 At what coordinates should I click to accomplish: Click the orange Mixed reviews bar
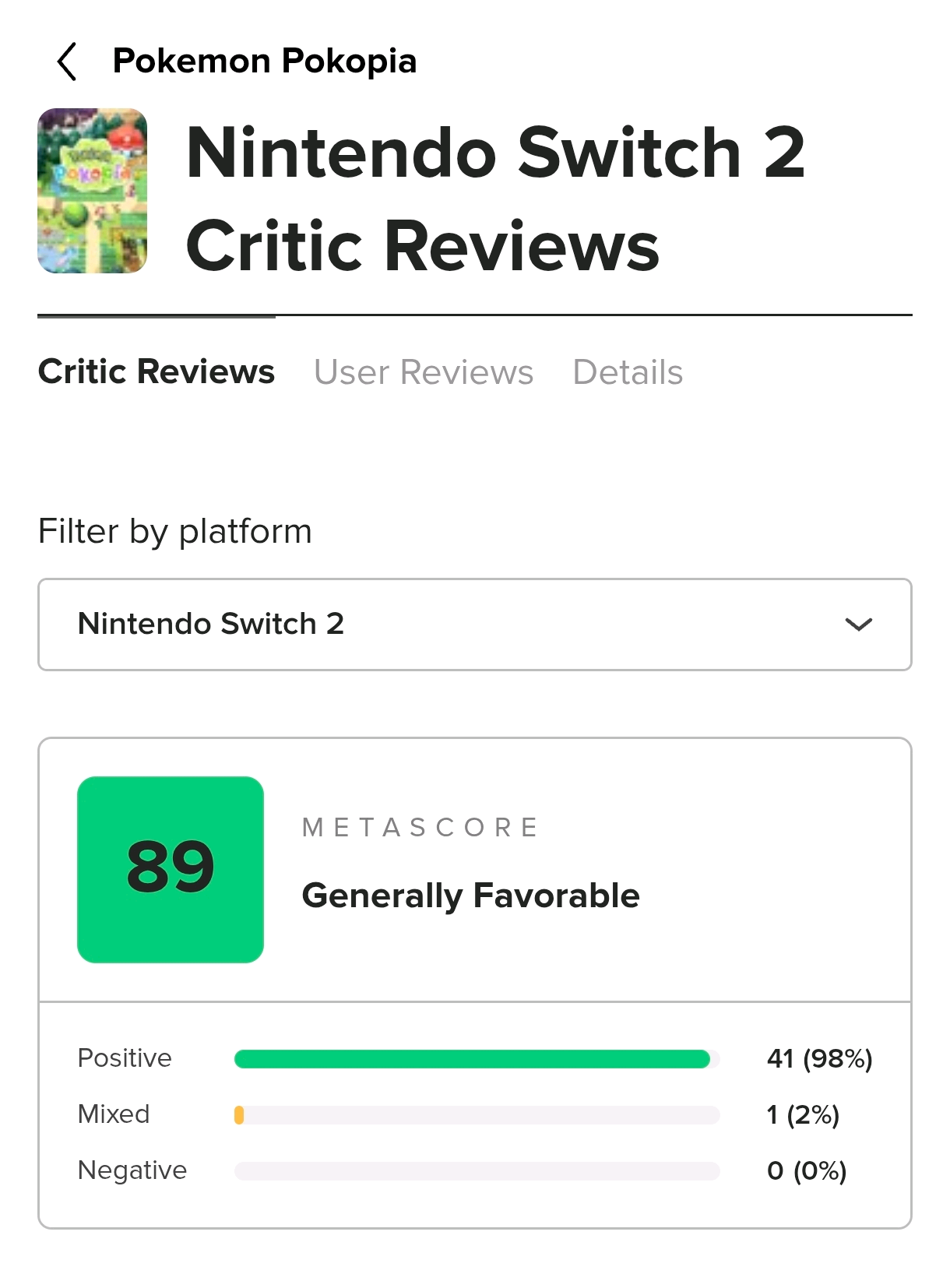[239, 1115]
